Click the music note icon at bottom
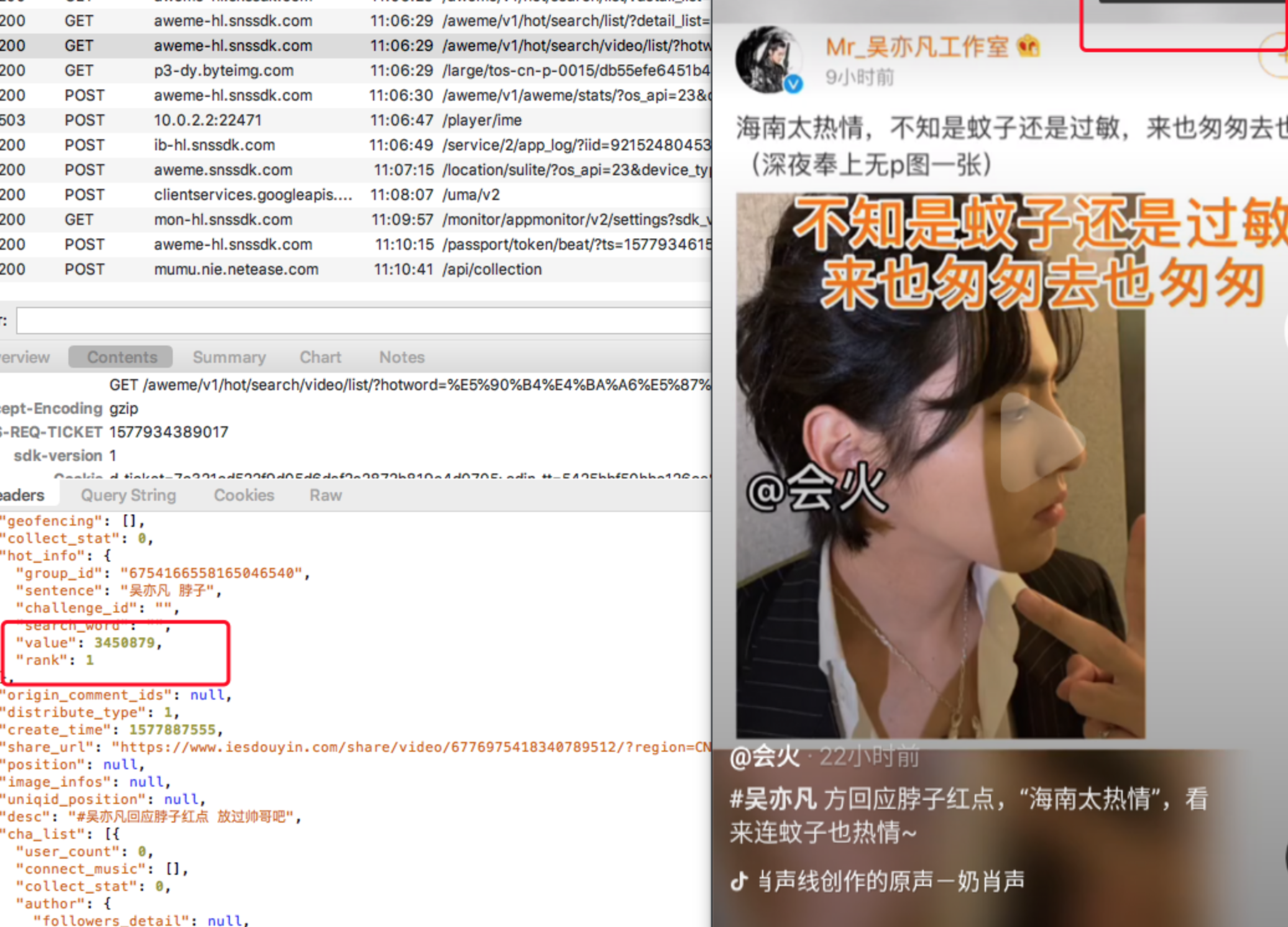This screenshot has height=927, width=1288. 738,881
